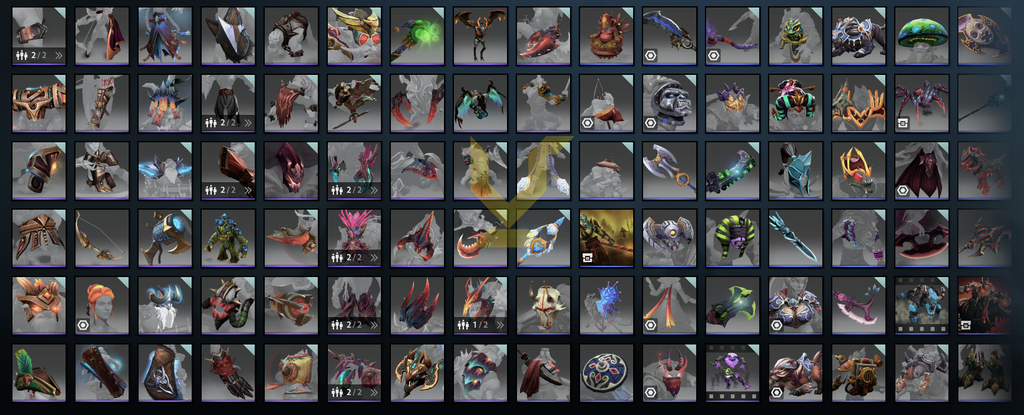Expand set chevron on wrist bracer item
This screenshot has width=1024, height=415.
pos(58,56)
